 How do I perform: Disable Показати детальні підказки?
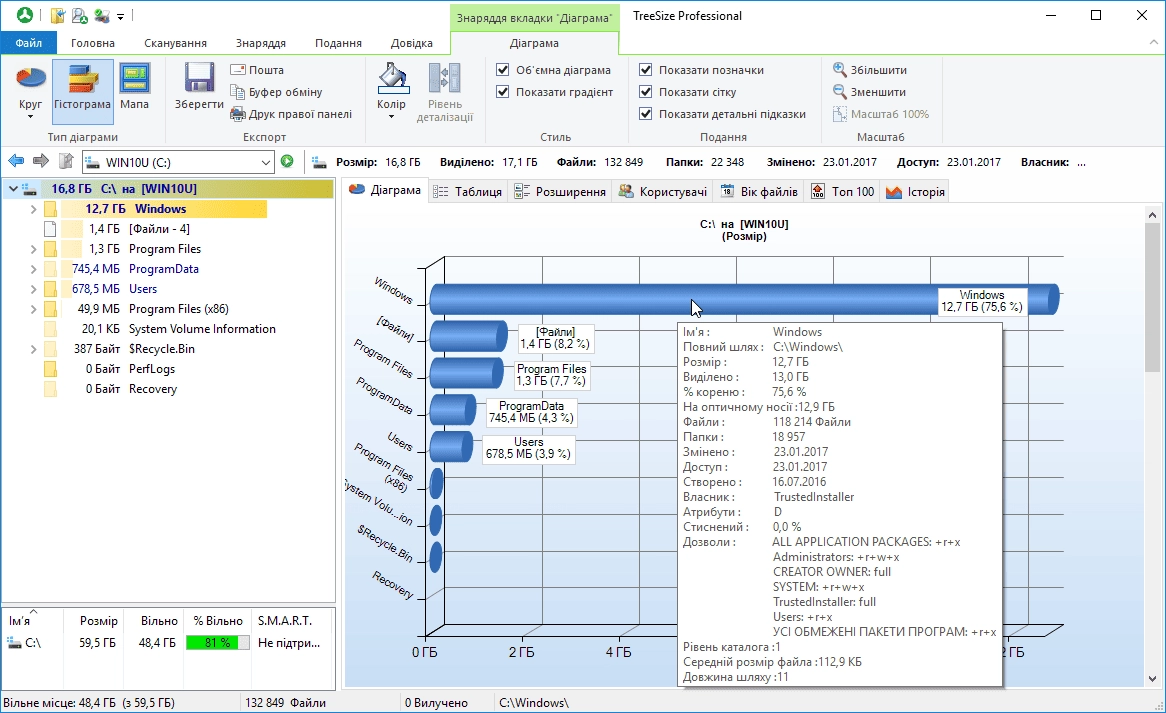(645, 114)
